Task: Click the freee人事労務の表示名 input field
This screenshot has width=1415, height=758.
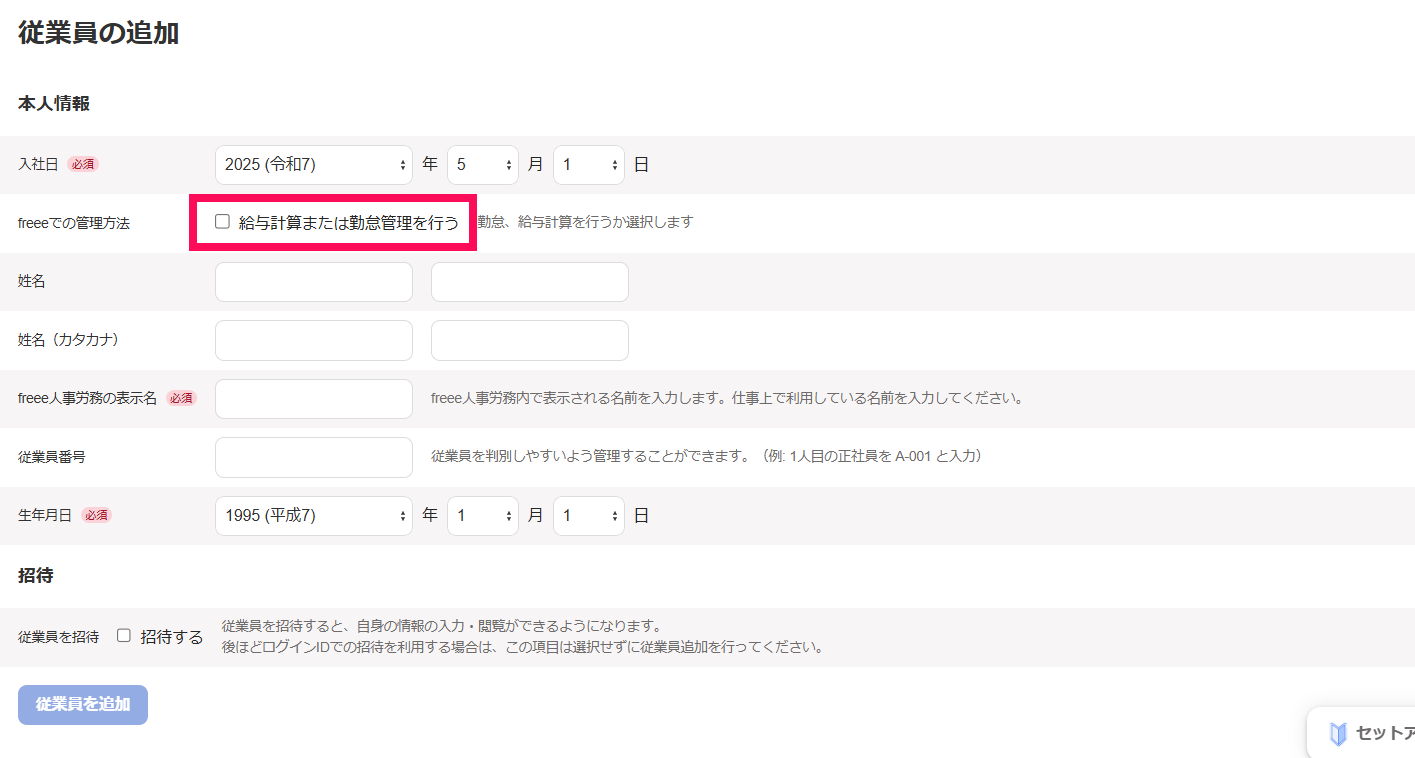Action: pyautogui.click(x=314, y=399)
